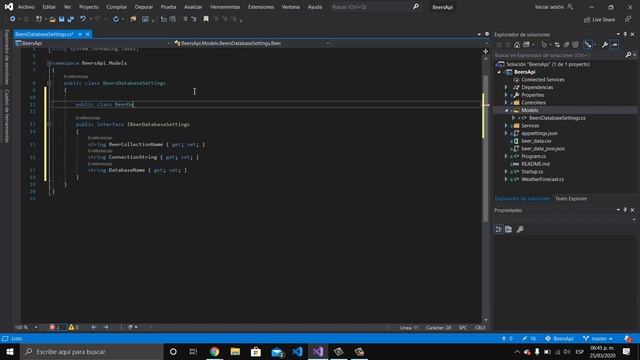Collapse the namespace BeersApi.Models code block
Viewport: 640px width, 360px height.
tap(49, 63)
